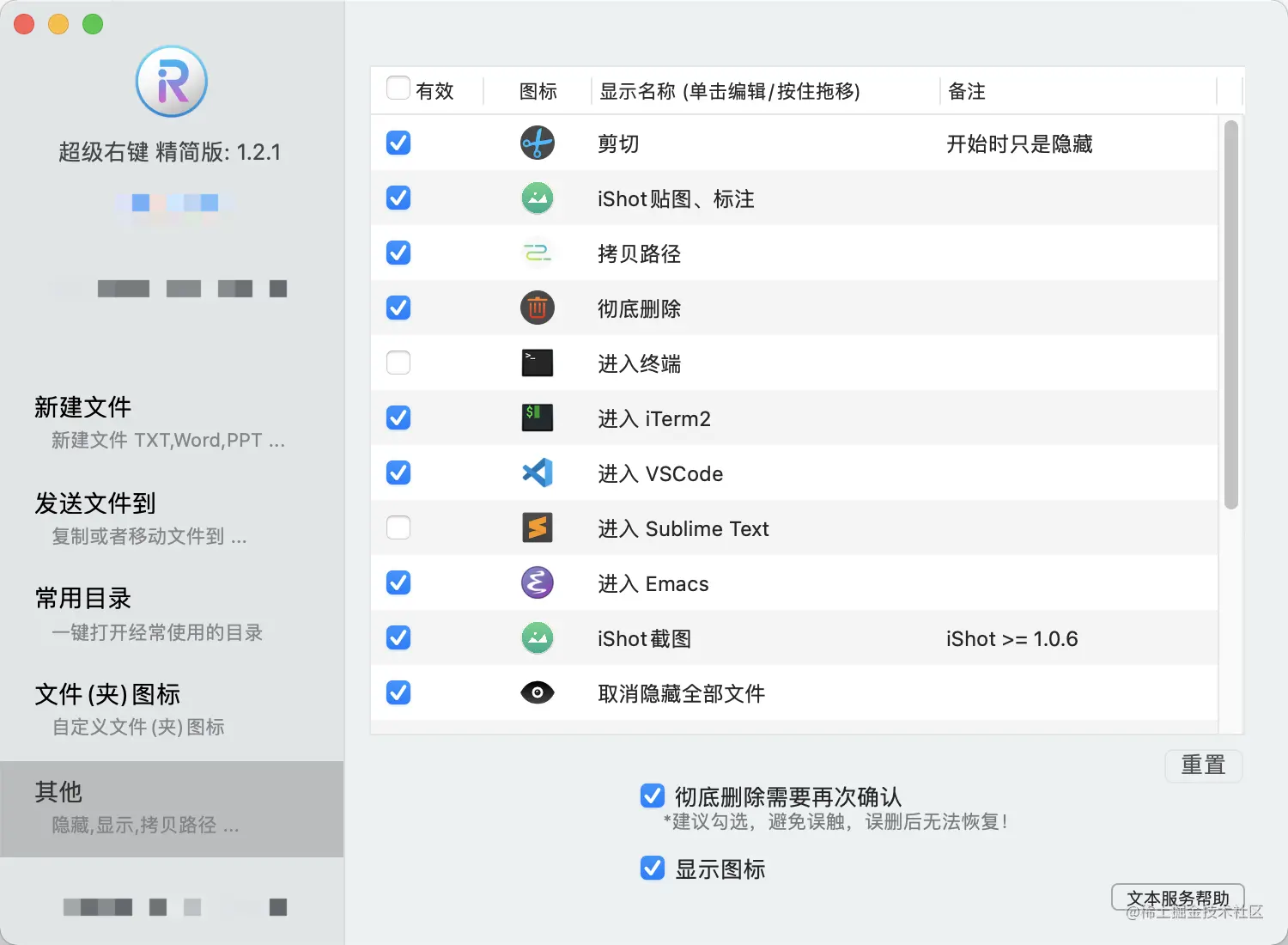Viewport: 1288px width, 945px height.
Task: Open the 发送文件到 sidebar section
Action: coord(172,520)
